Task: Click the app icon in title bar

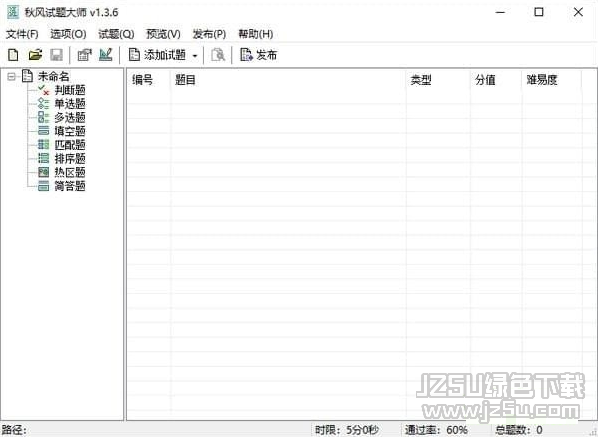Action: (x=13, y=12)
